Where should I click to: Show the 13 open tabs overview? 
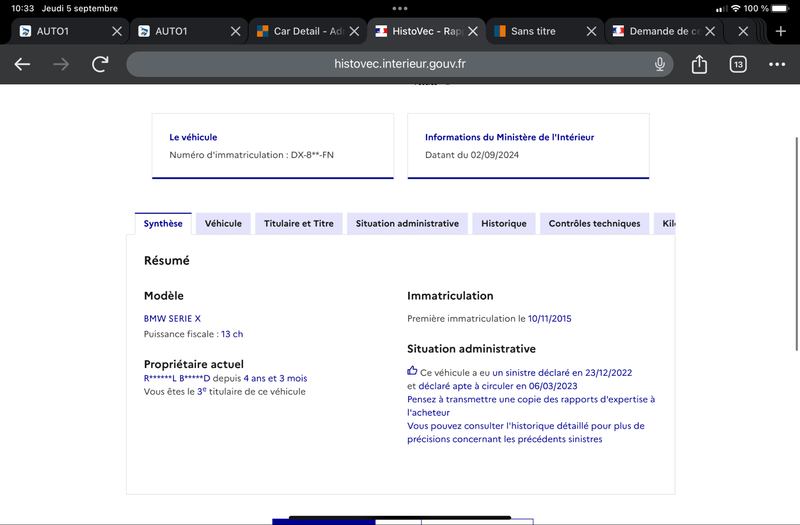[738, 64]
